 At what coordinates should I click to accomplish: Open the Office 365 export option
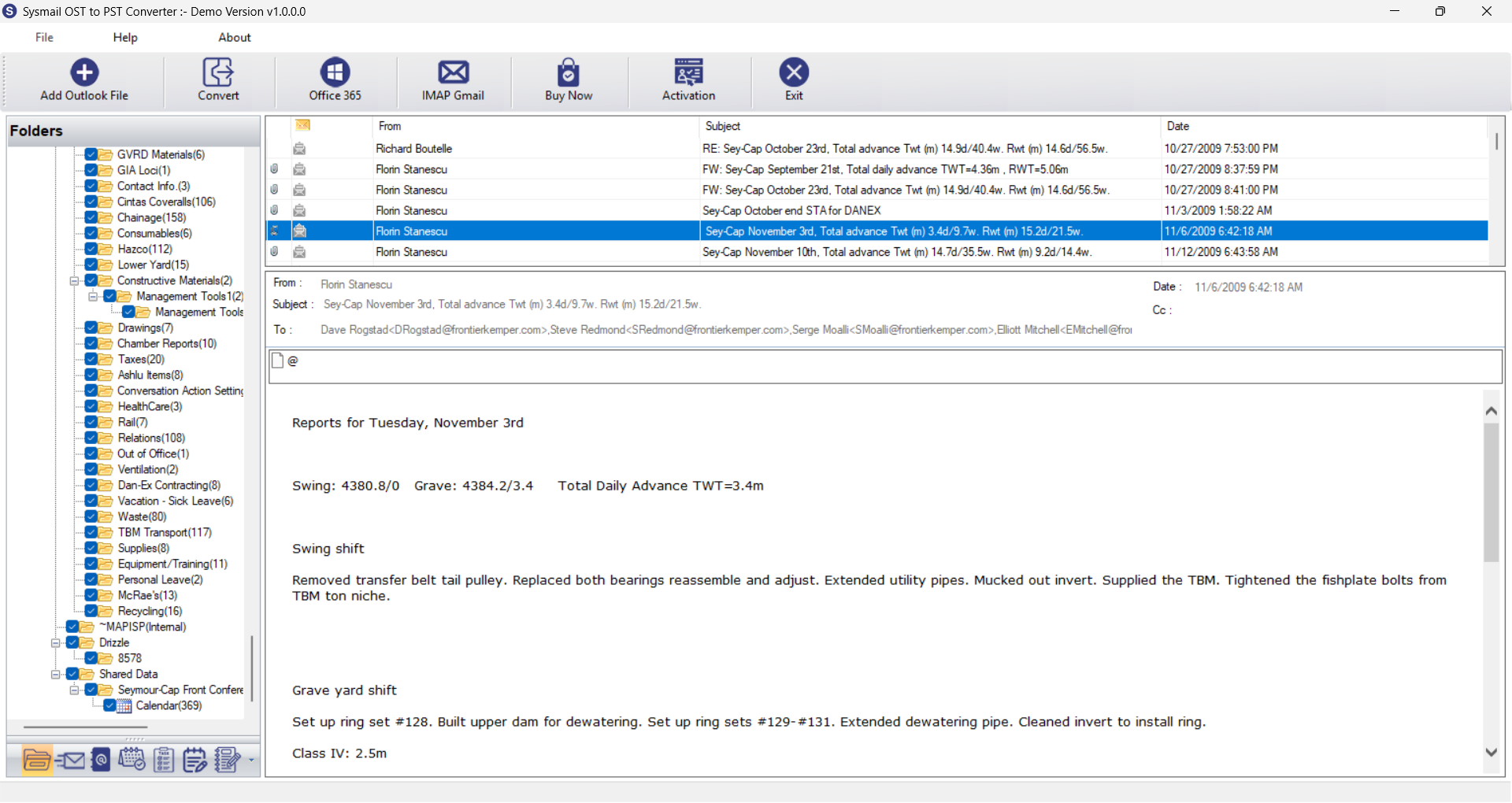tap(335, 72)
